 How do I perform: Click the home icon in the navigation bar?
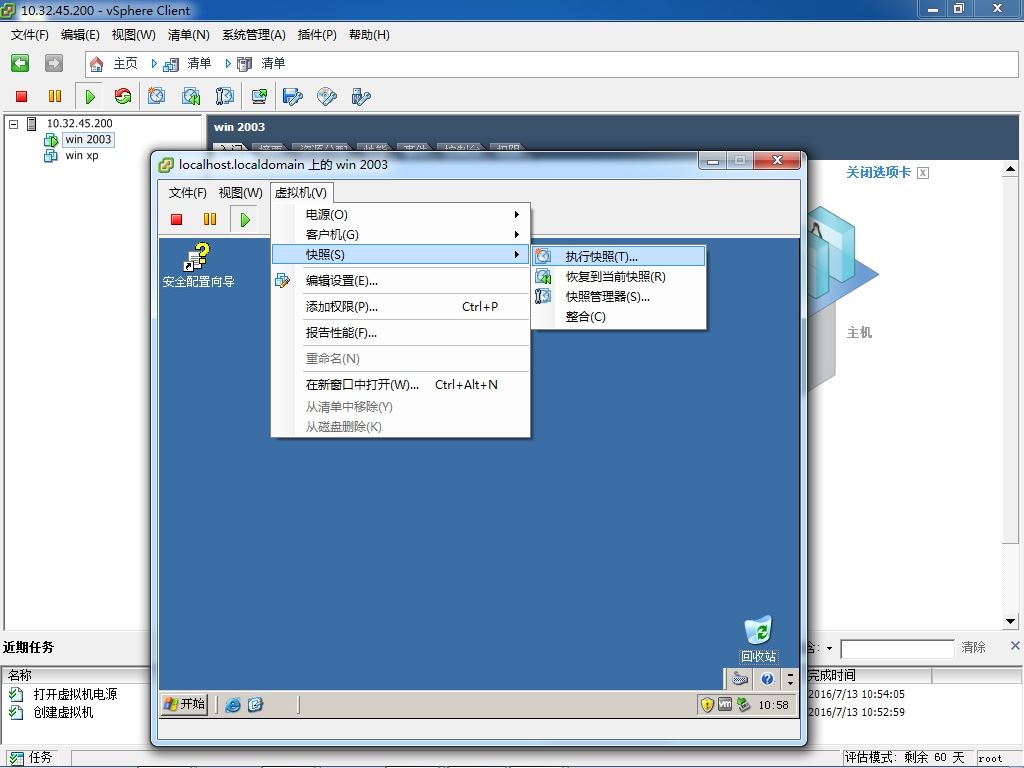click(97, 63)
